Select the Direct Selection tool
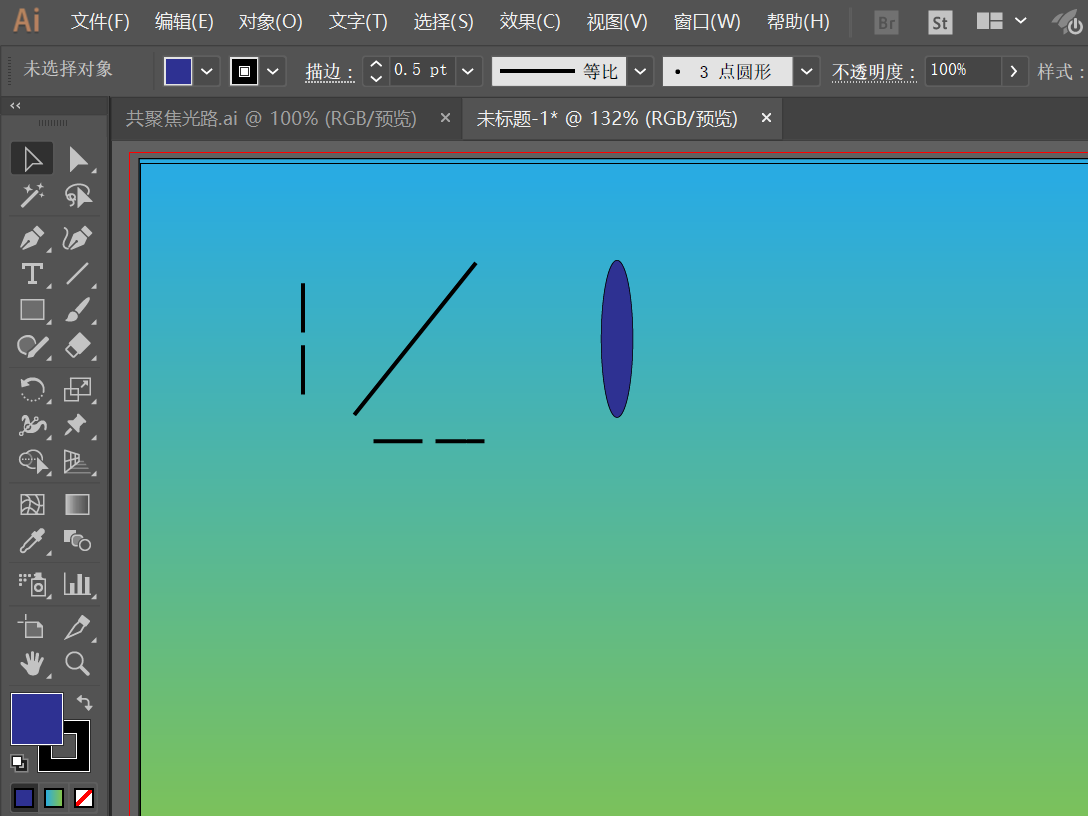 click(x=78, y=159)
